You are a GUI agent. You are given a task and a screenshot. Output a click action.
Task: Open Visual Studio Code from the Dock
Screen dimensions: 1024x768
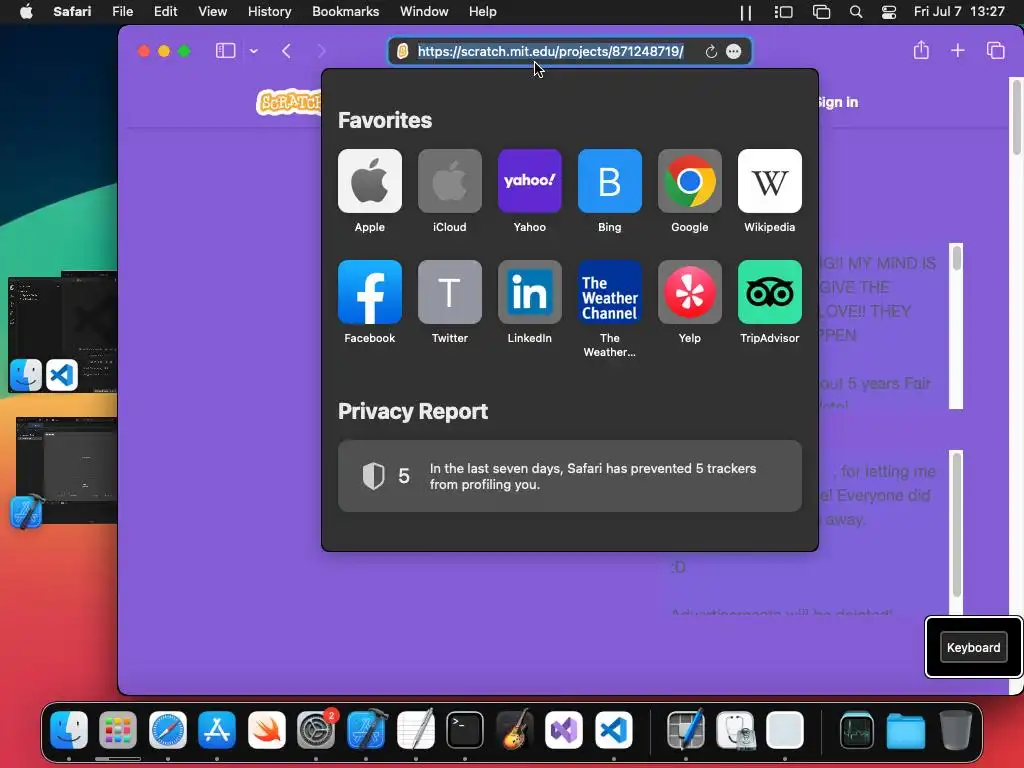point(613,729)
